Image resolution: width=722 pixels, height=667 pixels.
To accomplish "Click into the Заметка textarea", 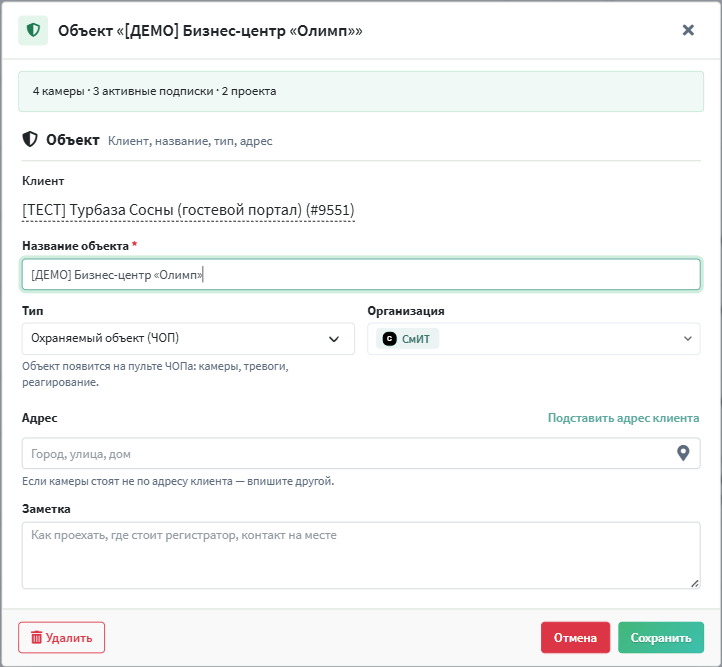I will 361,555.
